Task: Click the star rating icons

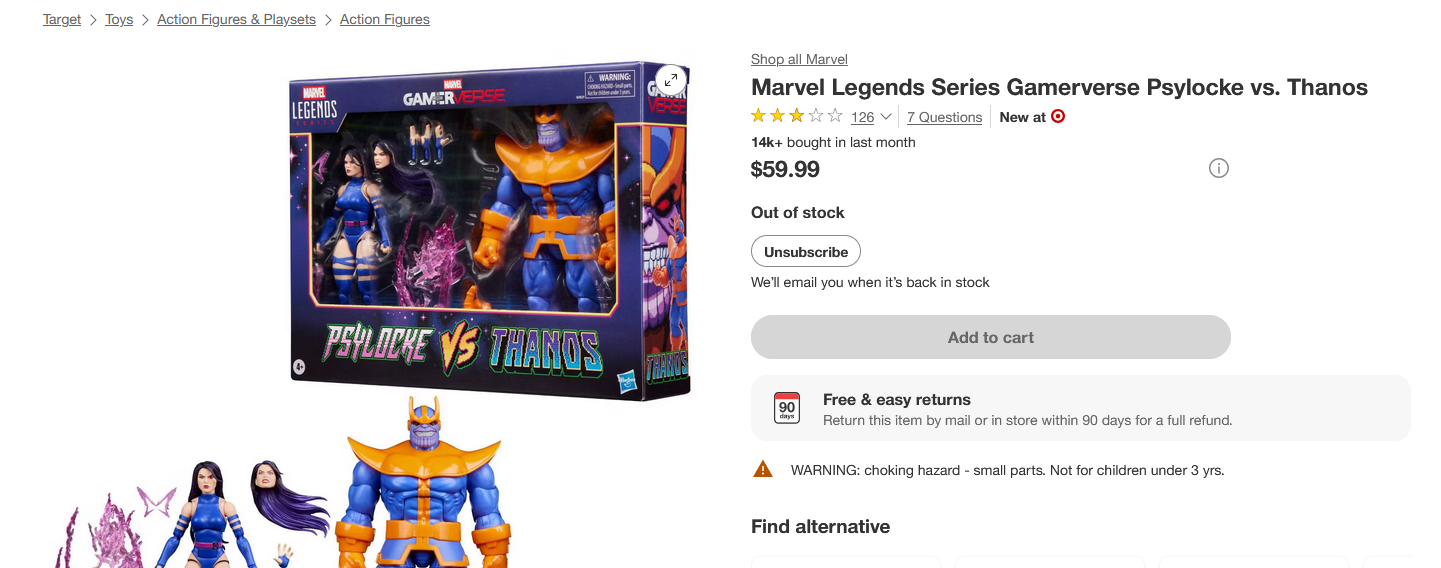Action: coord(797,116)
